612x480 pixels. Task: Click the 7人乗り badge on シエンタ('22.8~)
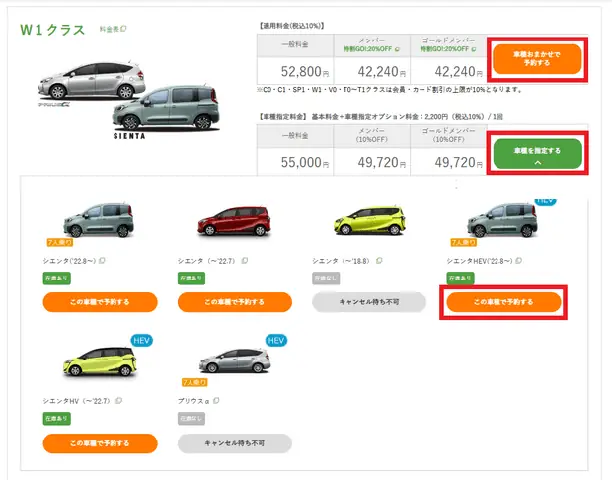(60, 242)
